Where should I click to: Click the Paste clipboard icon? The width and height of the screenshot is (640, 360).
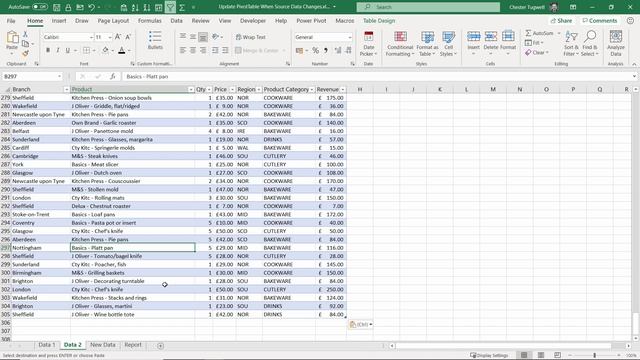tap(12, 38)
